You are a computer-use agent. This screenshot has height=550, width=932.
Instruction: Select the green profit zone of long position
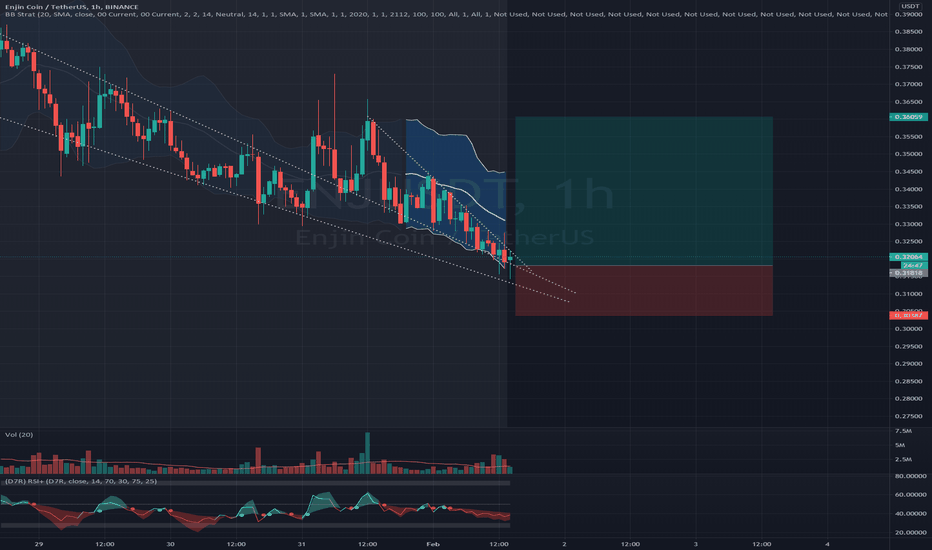coord(644,191)
